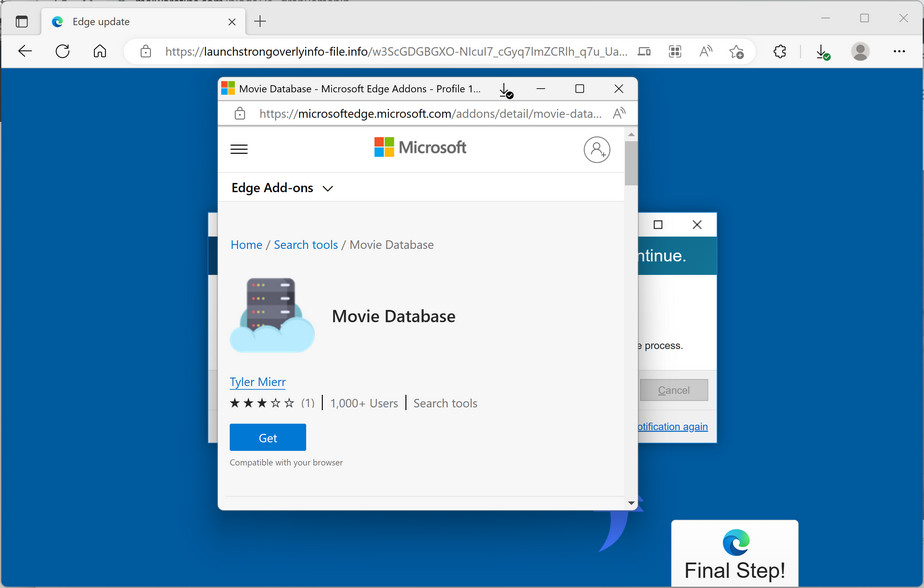This screenshot has height=588, width=924.
Task: Click the notification again link in background dialog
Action: pos(673,427)
